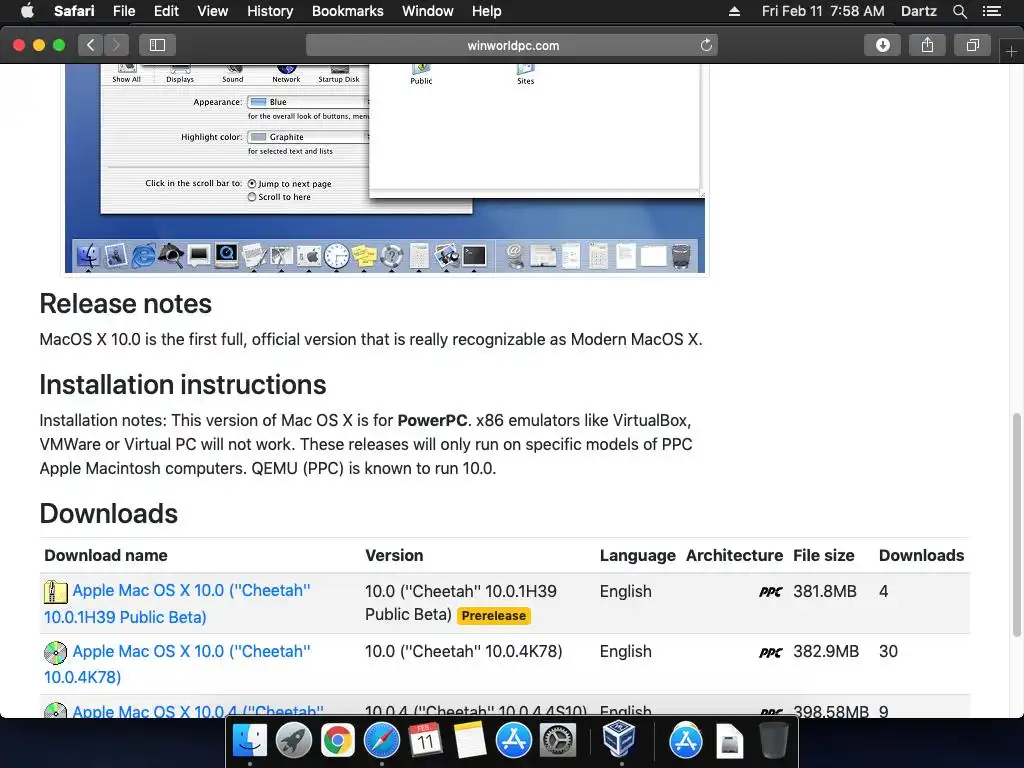Open the Window menu
This screenshot has width=1024, height=768.
click(x=428, y=11)
